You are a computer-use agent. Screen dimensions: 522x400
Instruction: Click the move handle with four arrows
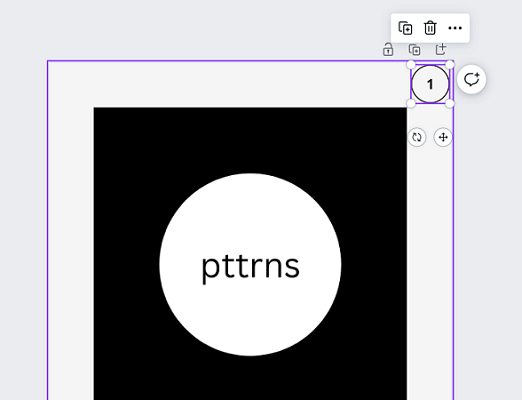(443, 137)
